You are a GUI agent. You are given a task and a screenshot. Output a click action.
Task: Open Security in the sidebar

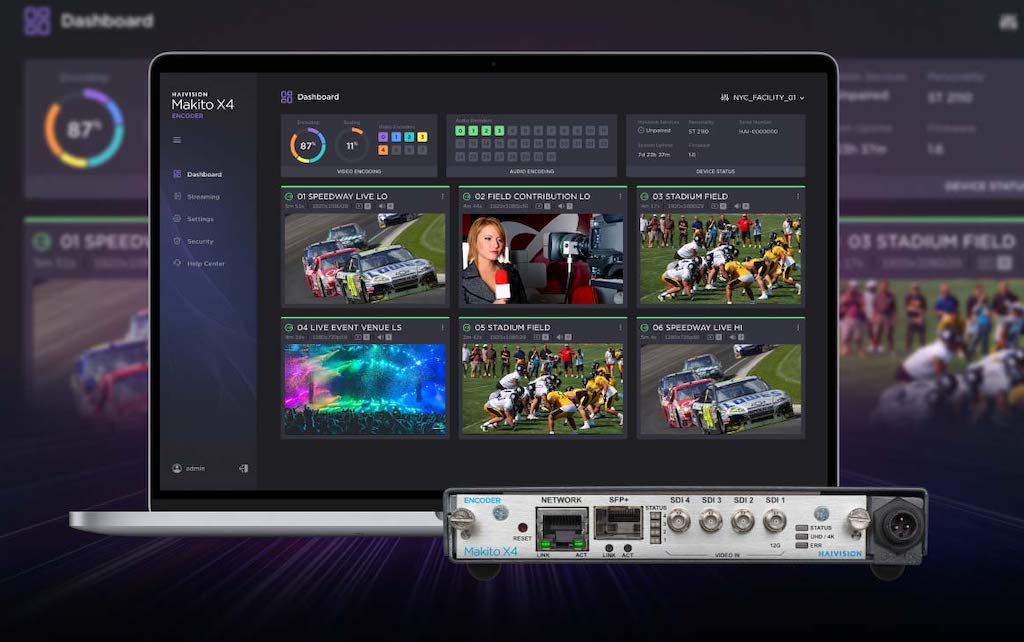pos(193,241)
